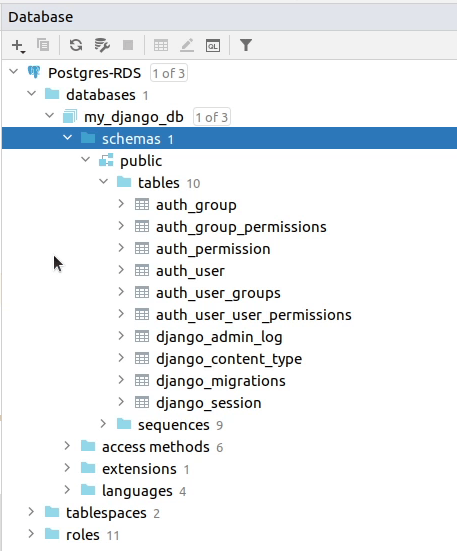Select the django_admin_log table
Image resolution: width=457 pixels, height=551 pixels.
pyautogui.click(x=219, y=337)
